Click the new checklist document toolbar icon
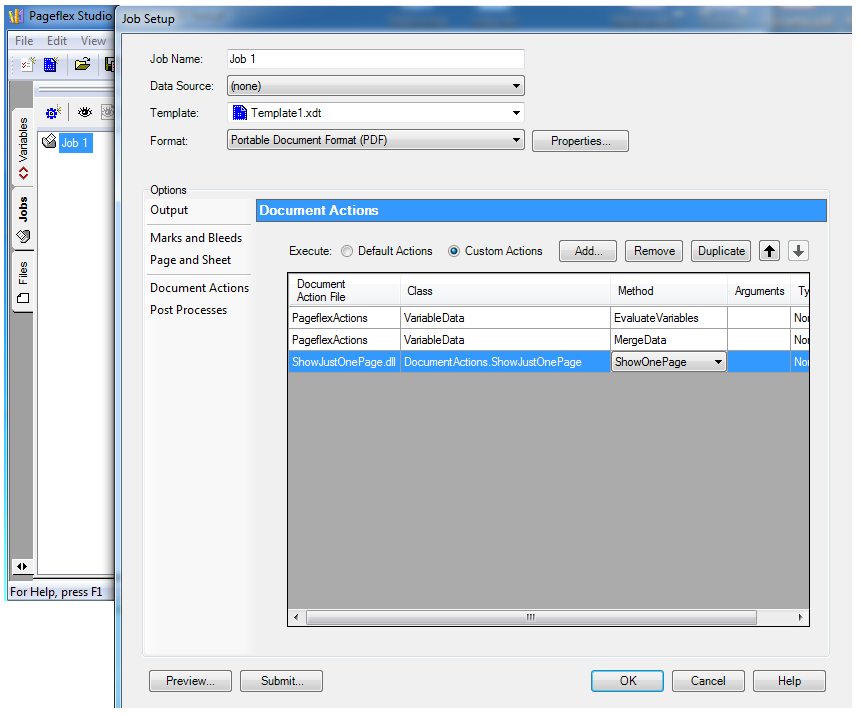Image resolution: width=861 pixels, height=715 pixels. (x=28, y=65)
